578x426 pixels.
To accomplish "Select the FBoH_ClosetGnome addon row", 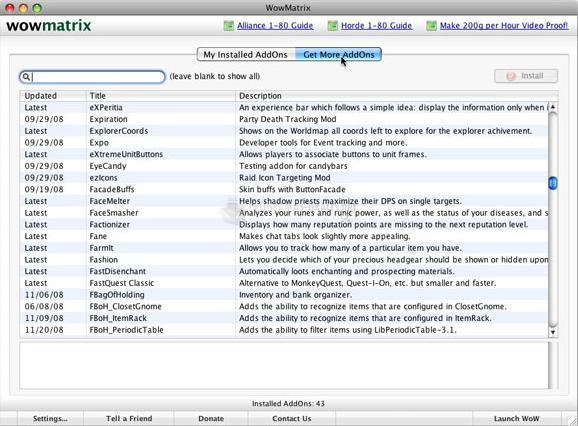I will 284,307.
